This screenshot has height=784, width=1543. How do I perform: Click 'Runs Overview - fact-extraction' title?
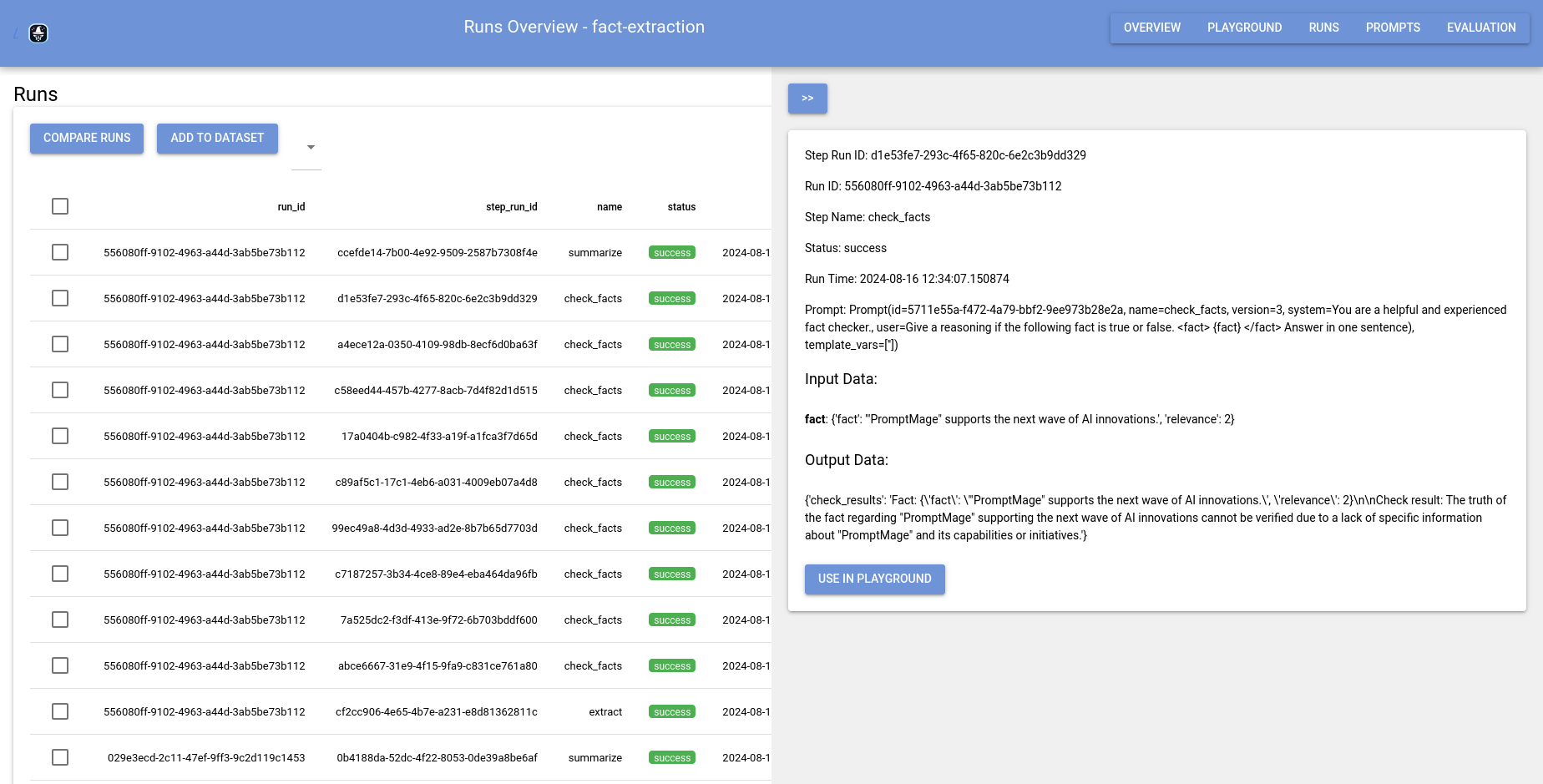584,27
